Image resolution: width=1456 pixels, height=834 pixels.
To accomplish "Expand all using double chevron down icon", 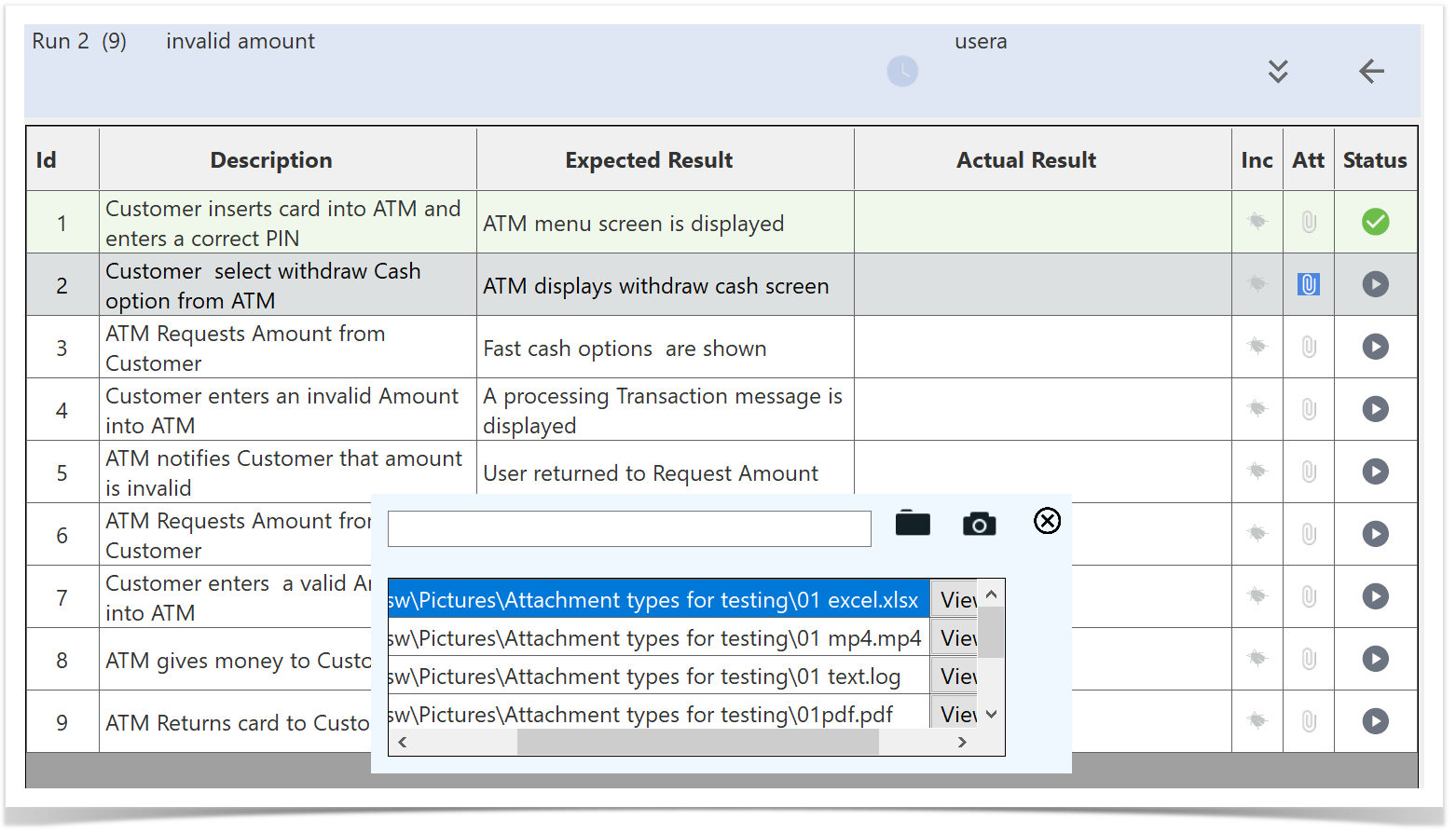I will click(1278, 71).
